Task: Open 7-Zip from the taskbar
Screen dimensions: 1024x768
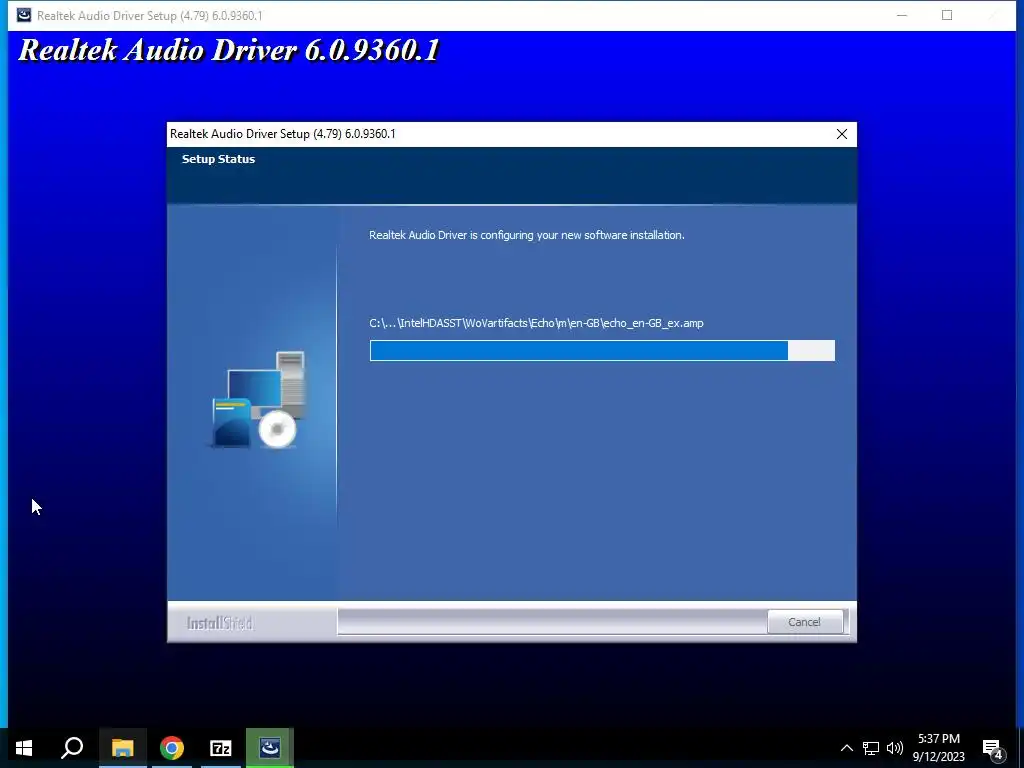Action: [221, 748]
